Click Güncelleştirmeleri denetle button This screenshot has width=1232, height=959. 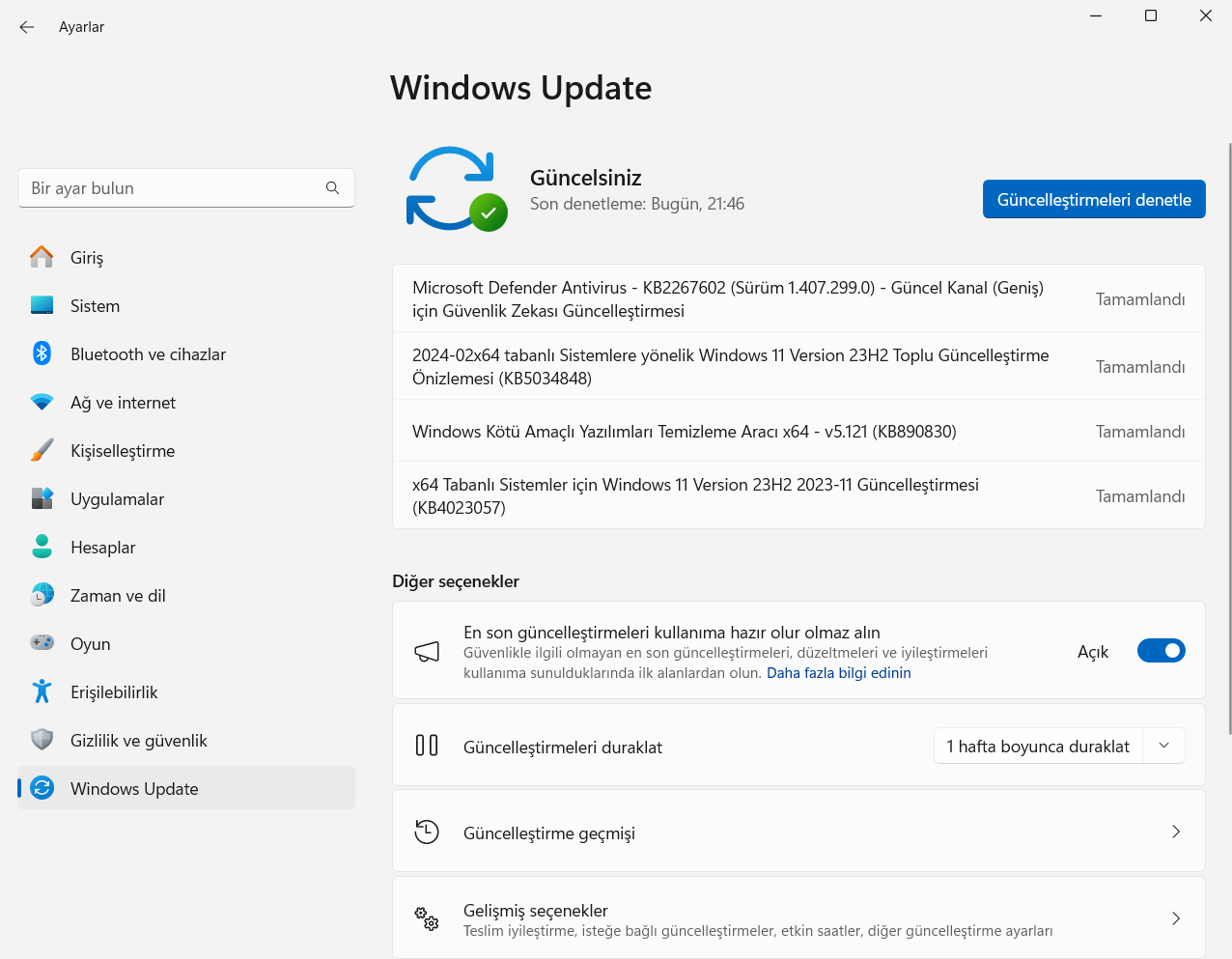(x=1094, y=199)
